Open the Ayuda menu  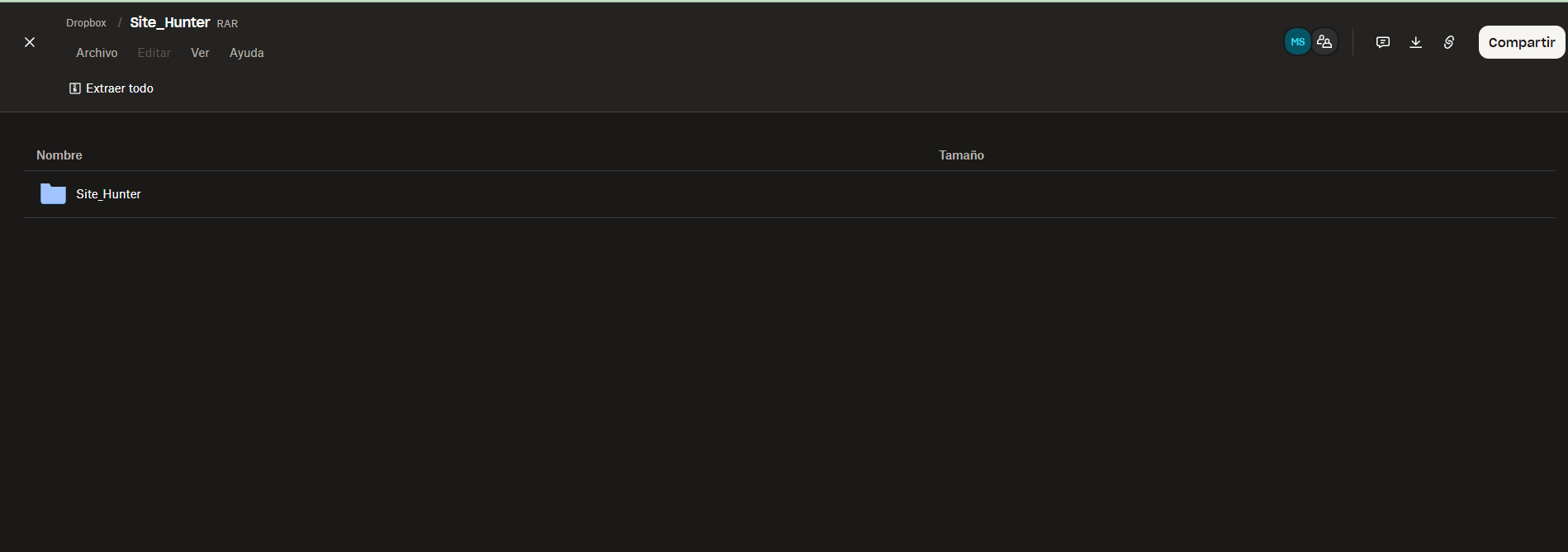pos(246,52)
